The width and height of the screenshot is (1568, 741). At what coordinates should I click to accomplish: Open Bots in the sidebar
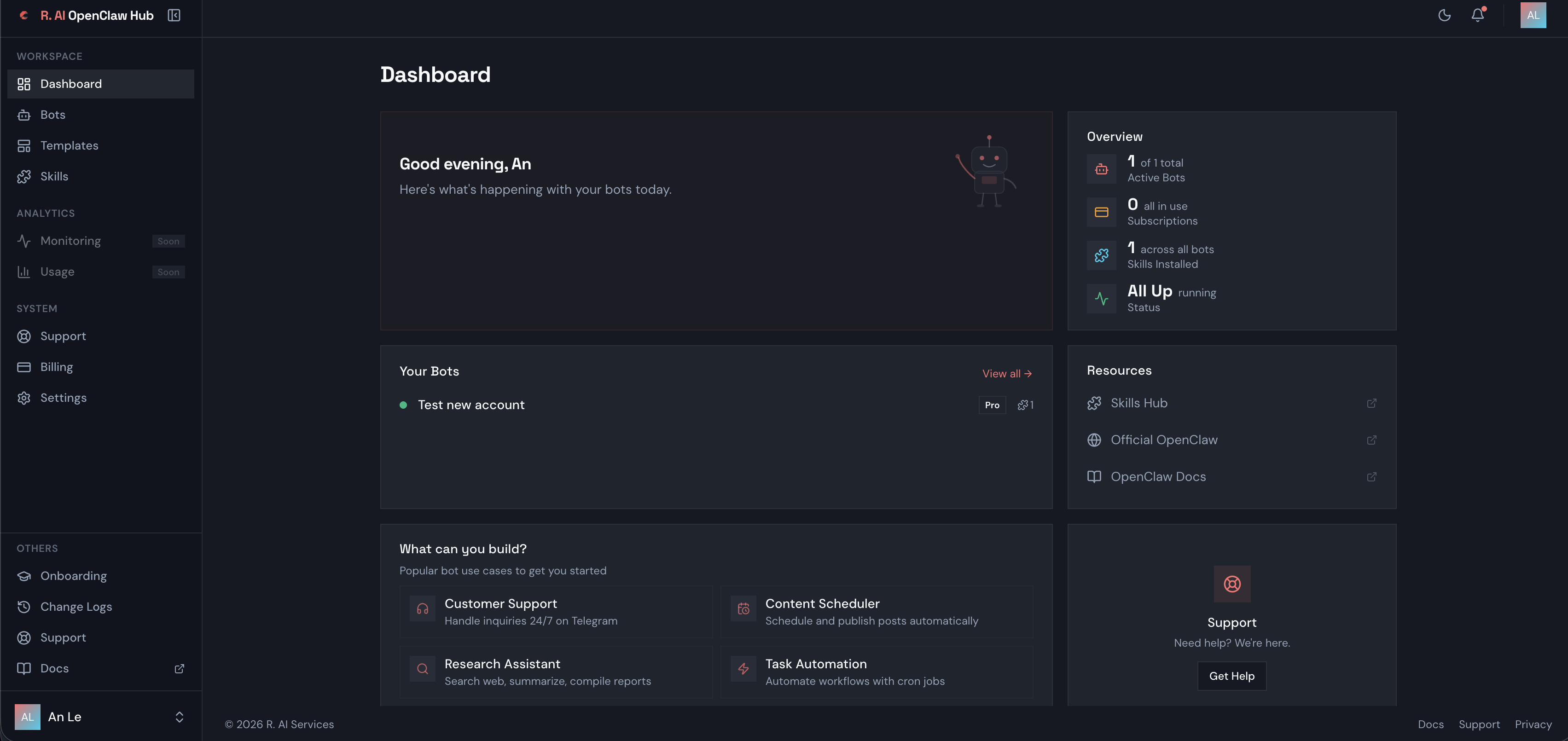click(x=53, y=115)
